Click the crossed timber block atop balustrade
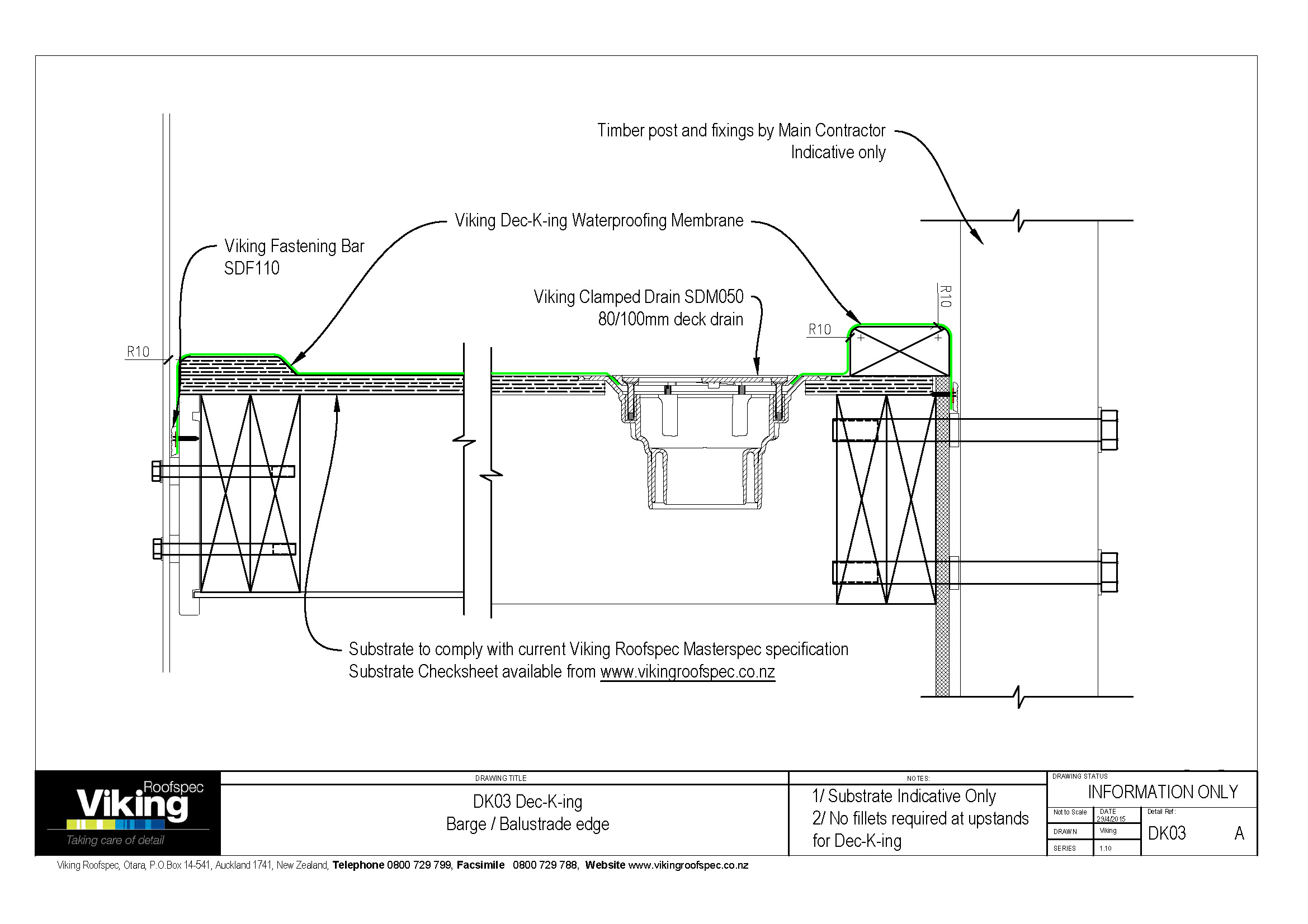The image size is (1308, 924). point(899,351)
